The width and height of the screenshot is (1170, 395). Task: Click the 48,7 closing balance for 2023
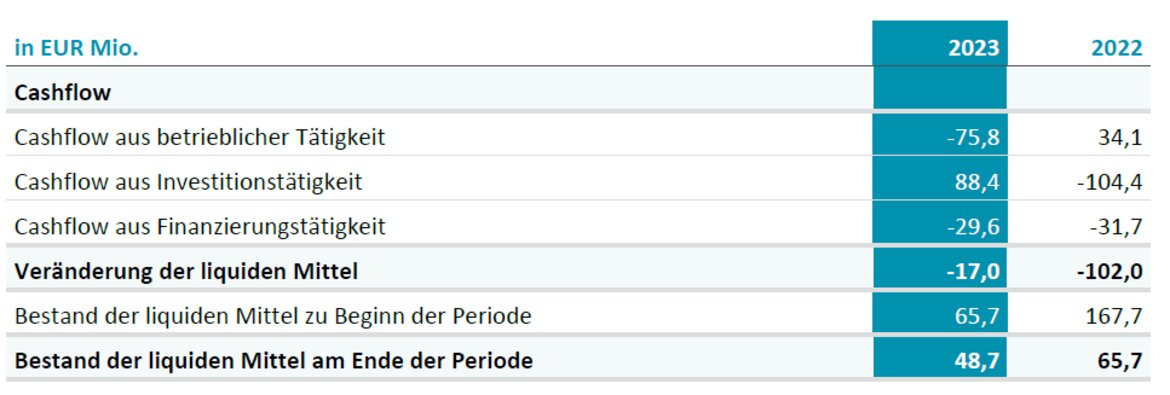[977, 361]
